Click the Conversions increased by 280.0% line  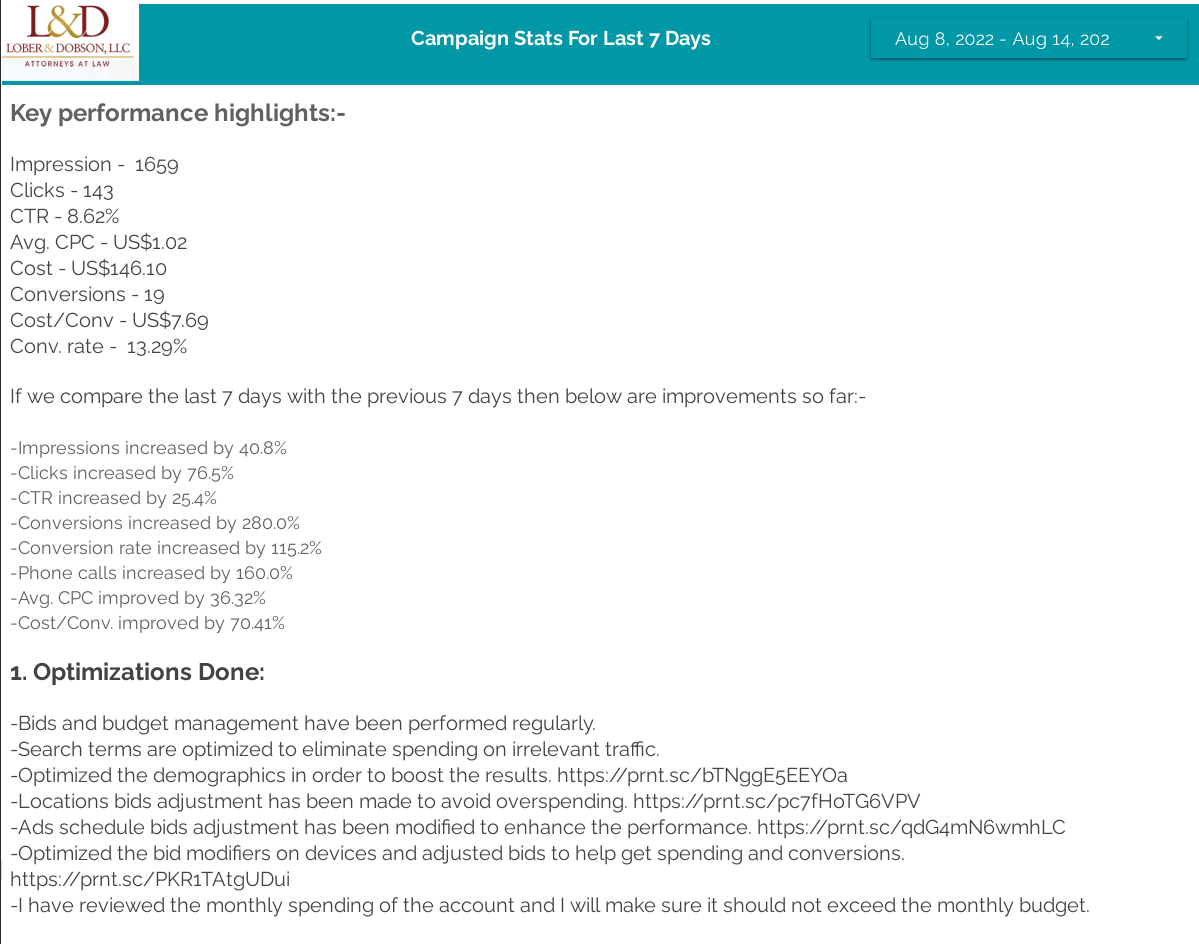coord(155,523)
